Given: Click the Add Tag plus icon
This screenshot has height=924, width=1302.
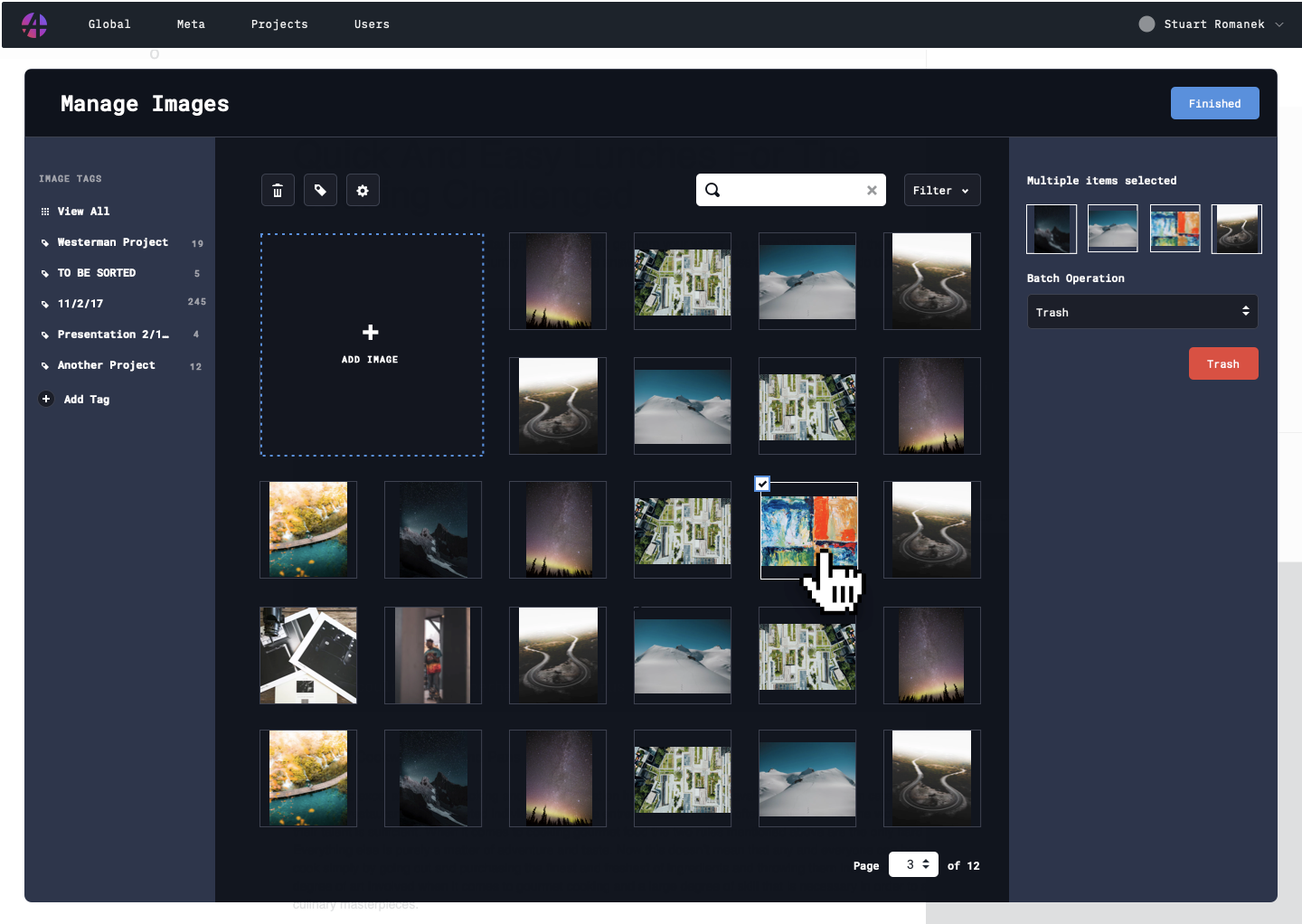Looking at the screenshot, I should [x=46, y=399].
